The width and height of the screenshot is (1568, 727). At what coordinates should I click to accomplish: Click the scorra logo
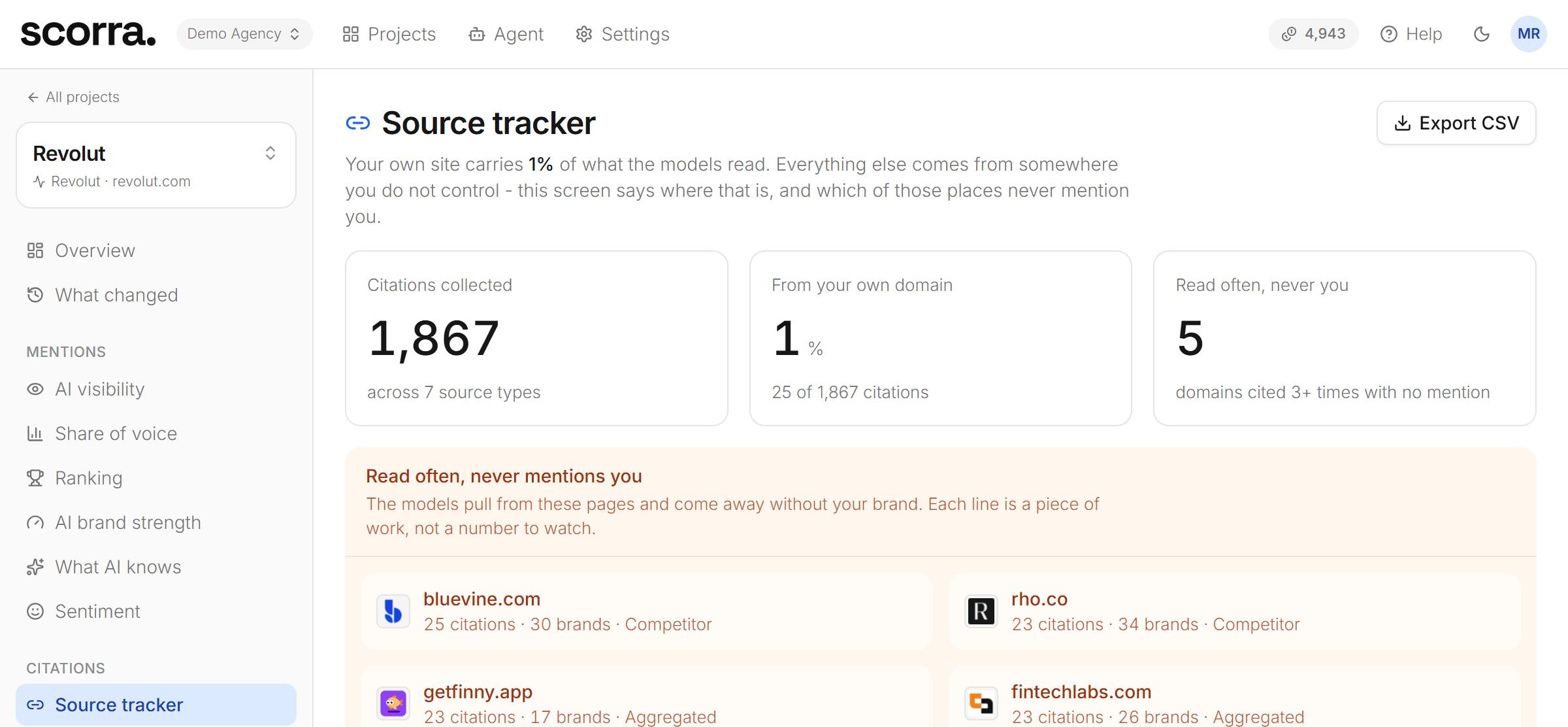[88, 34]
